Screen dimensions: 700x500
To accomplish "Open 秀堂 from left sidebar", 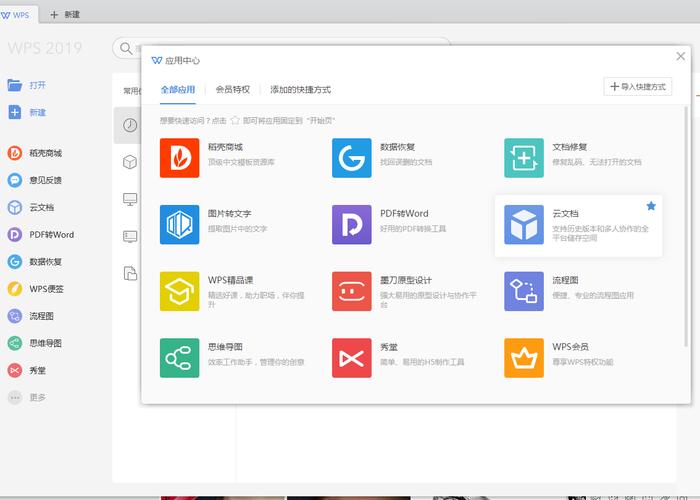I will (x=27, y=370).
